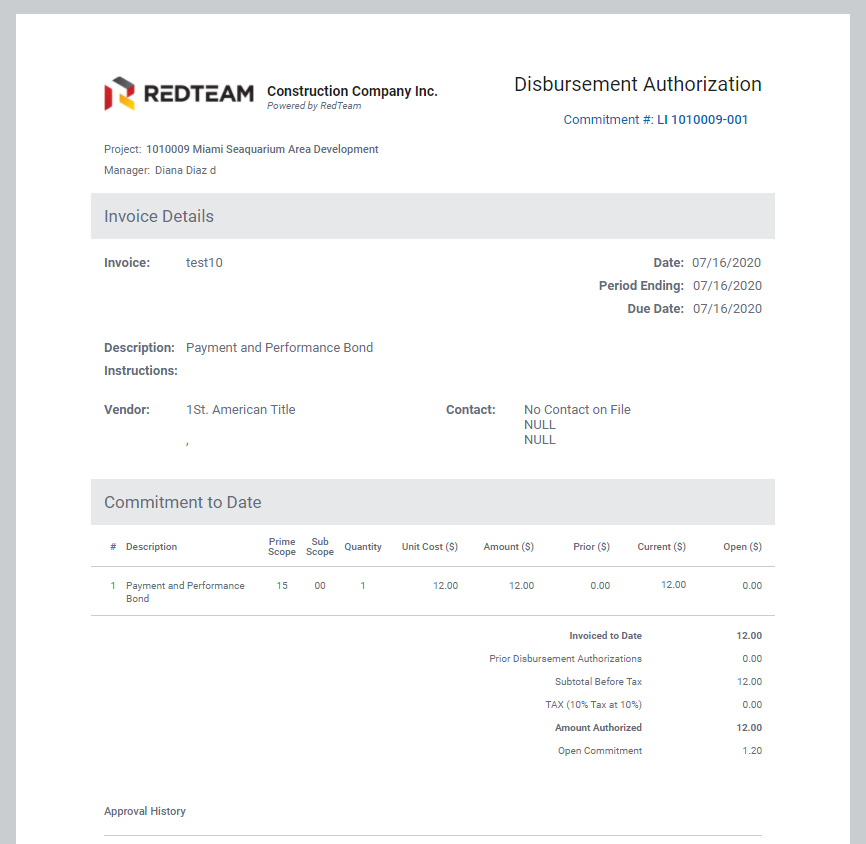This screenshot has width=866, height=844.
Task: Open commitment link LI 1010009-001
Action: [x=702, y=120]
